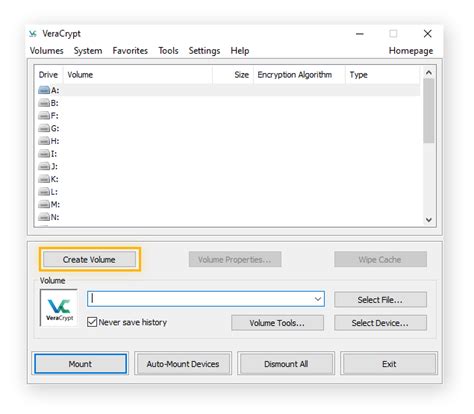This screenshot has height=414, width=474.
Task: Select the I: drive icon
Action: tap(44, 154)
